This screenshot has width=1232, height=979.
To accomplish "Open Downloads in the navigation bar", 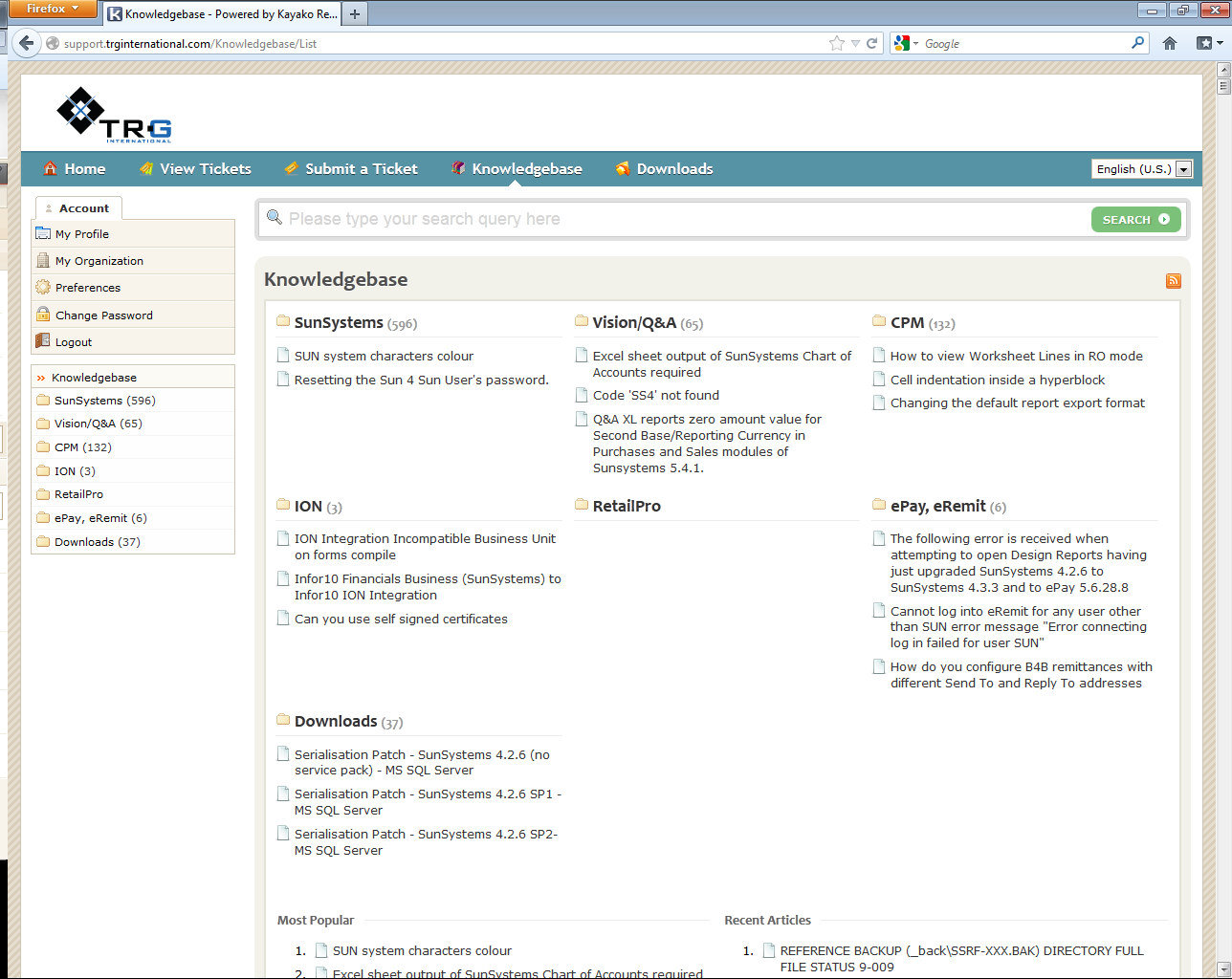I will click(664, 169).
